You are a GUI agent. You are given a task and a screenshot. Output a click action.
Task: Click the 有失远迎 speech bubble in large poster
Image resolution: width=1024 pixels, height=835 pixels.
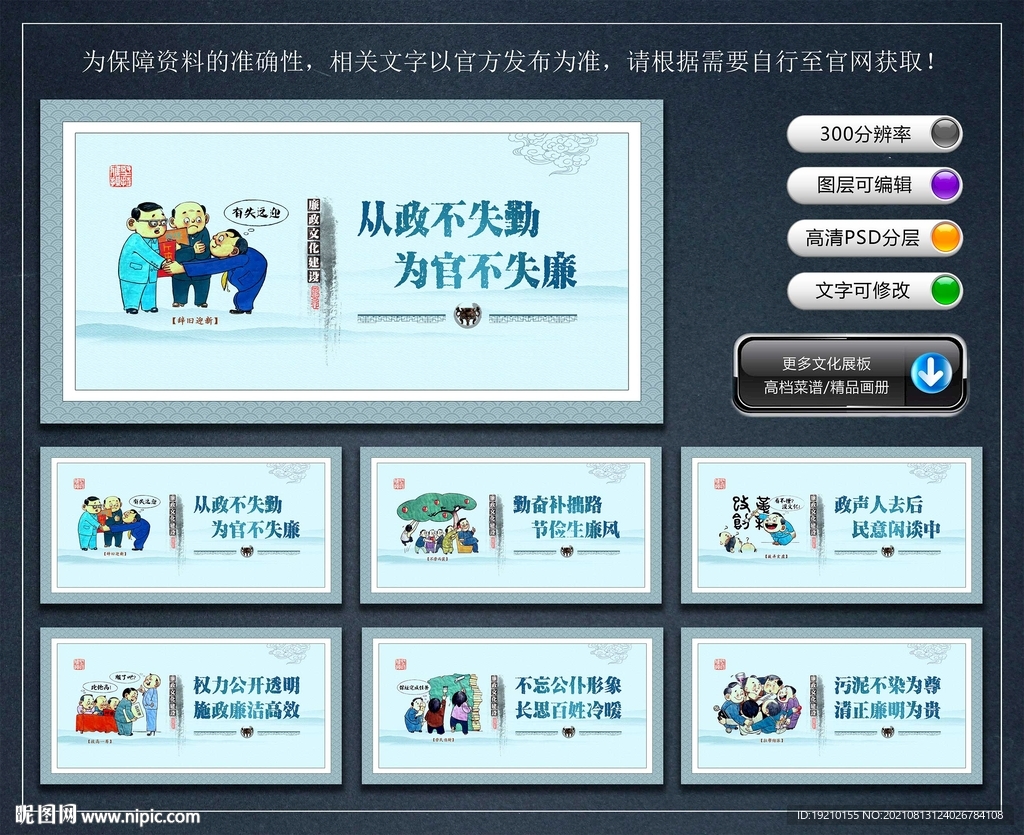pos(255,212)
